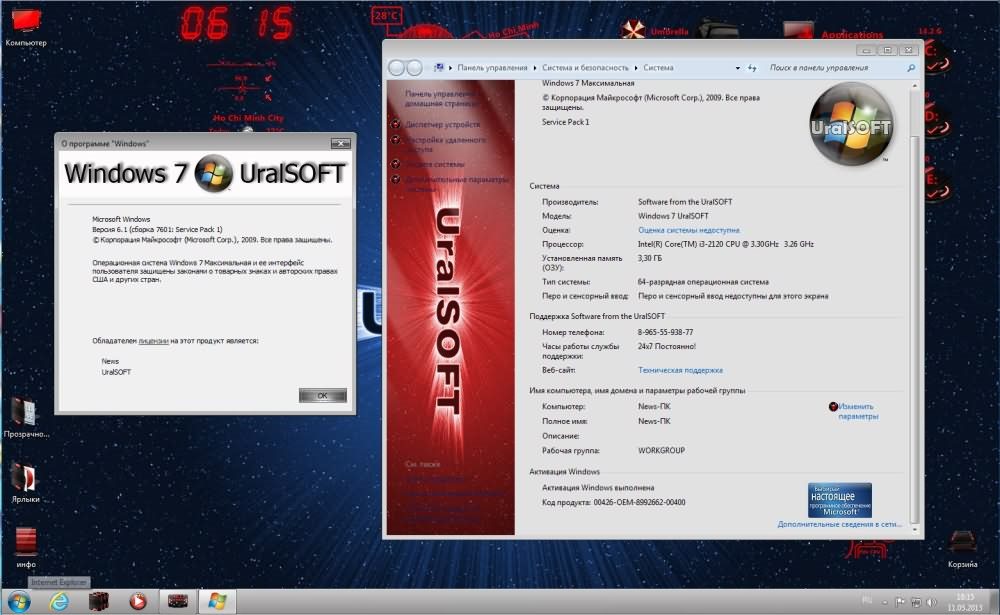Open Диспетчер устройств in the left sidebar
Viewport: 1000px width, 615px height.
[442, 125]
